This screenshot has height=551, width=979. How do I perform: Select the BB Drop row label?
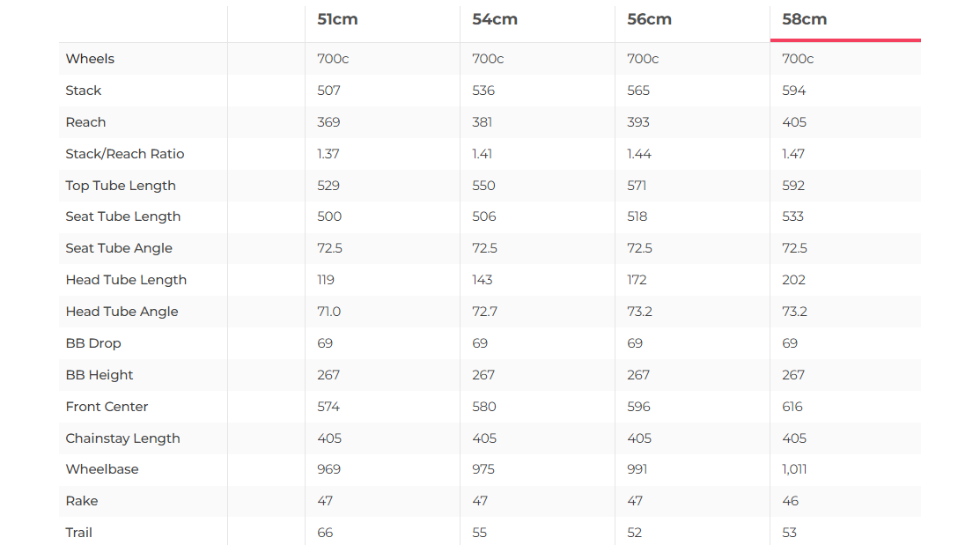[x=93, y=343]
